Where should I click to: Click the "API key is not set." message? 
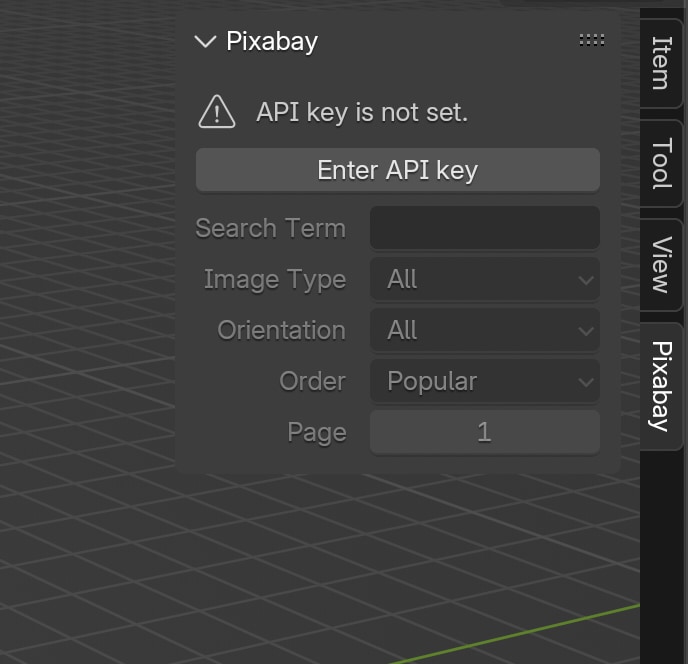tap(362, 112)
